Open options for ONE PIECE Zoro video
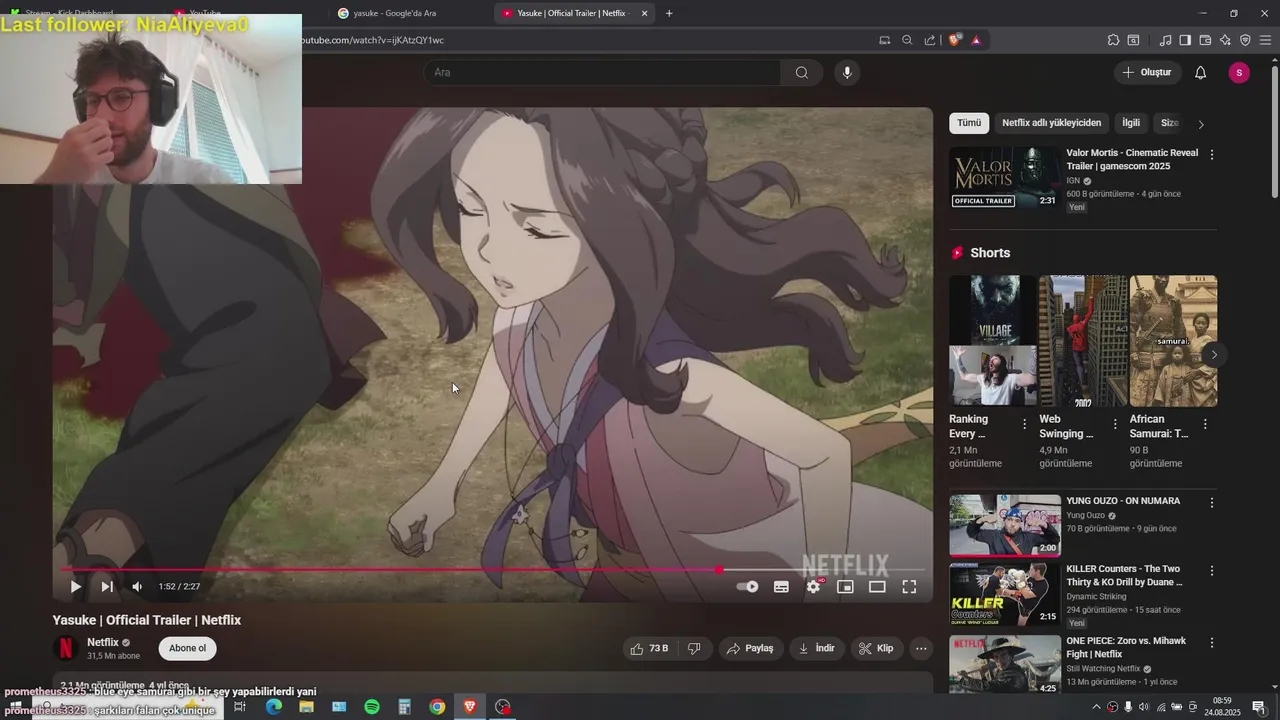This screenshot has width=1280, height=720. (1212, 643)
